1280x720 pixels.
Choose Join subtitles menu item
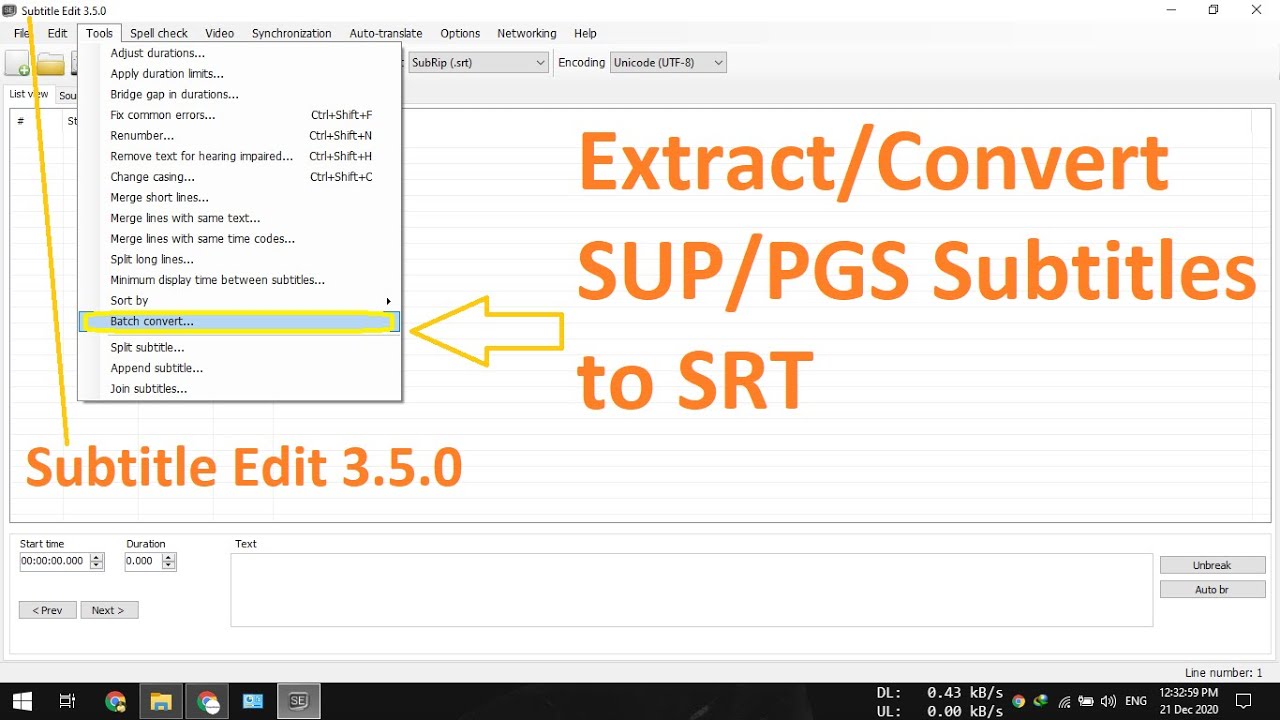(240, 389)
